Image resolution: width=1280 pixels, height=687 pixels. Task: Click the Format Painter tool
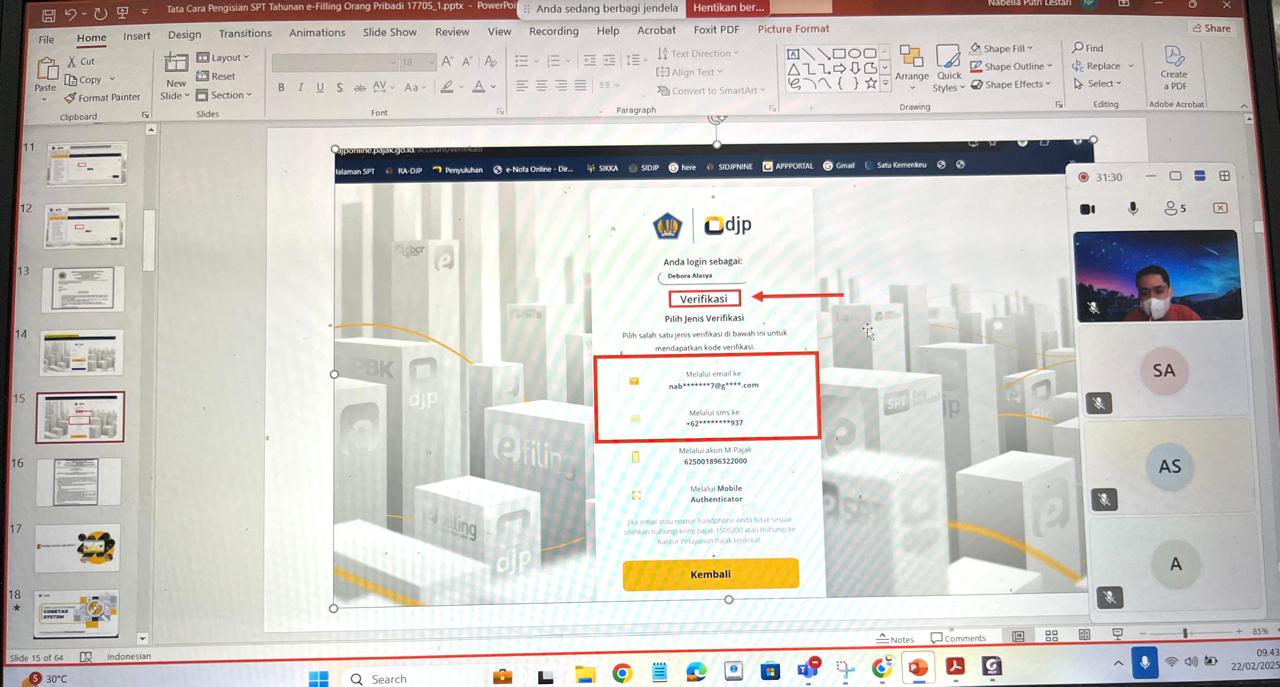pyautogui.click(x=103, y=98)
